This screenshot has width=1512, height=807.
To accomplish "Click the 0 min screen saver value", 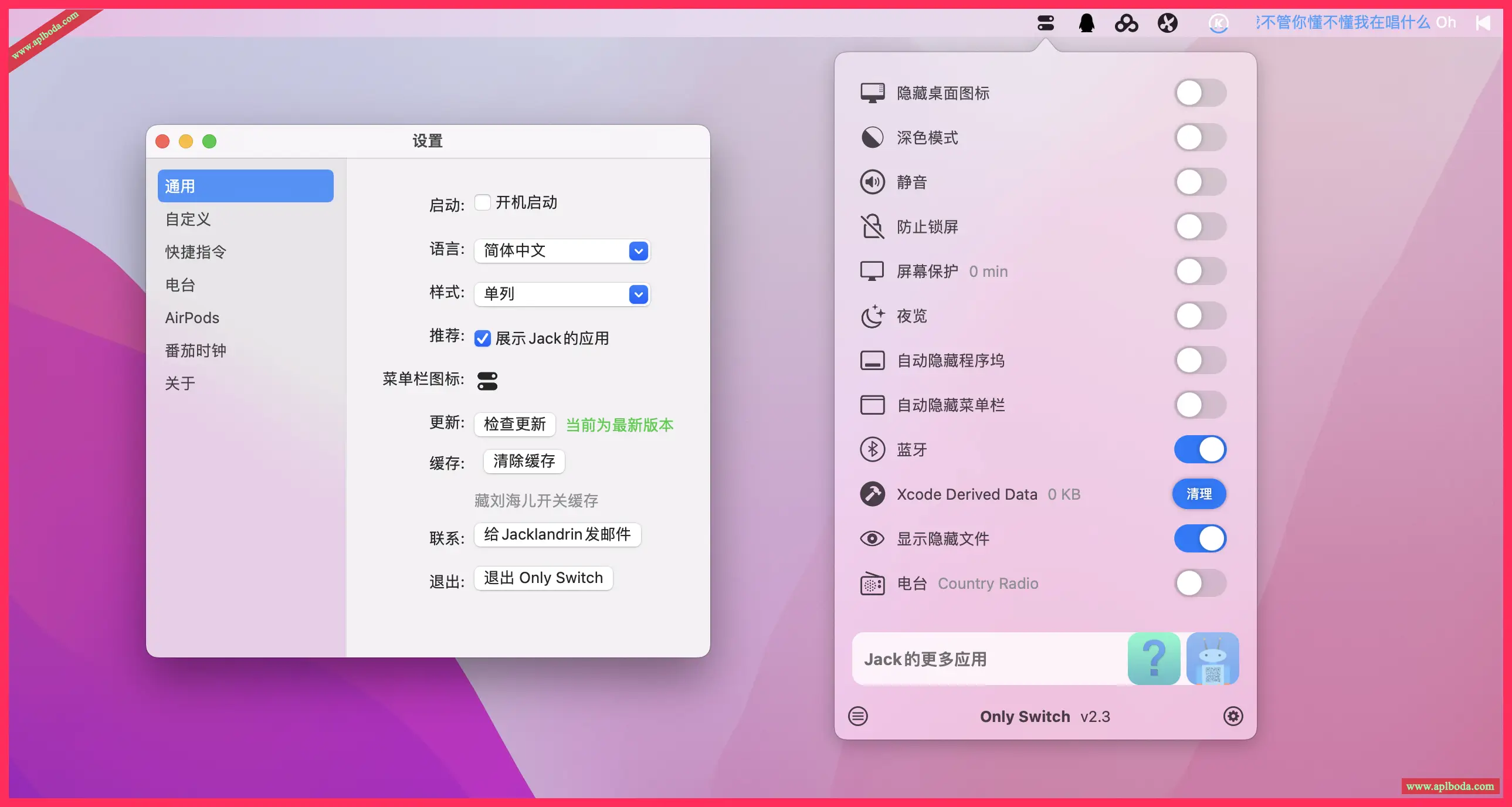I will point(988,272).
